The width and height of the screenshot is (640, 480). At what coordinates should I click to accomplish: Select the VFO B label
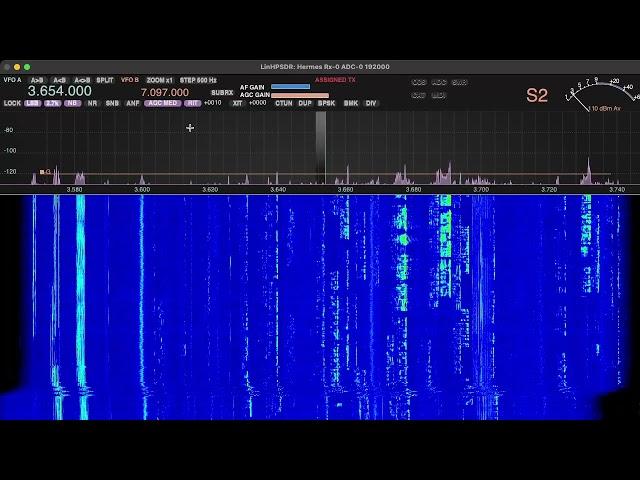click(130, 80)
